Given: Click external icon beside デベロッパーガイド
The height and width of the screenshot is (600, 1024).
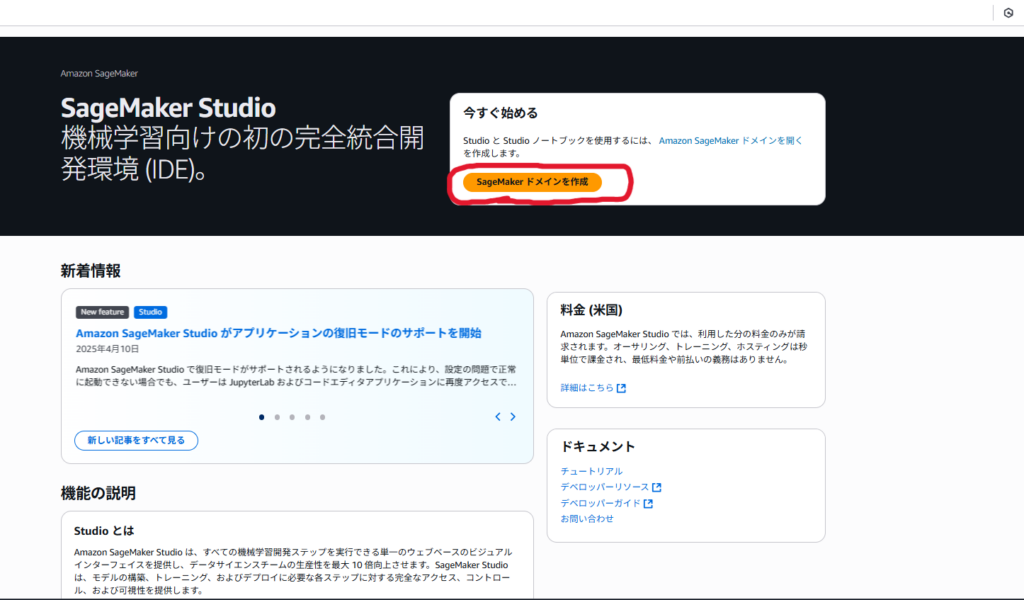Looking at the screenshot, I should 648,503.
